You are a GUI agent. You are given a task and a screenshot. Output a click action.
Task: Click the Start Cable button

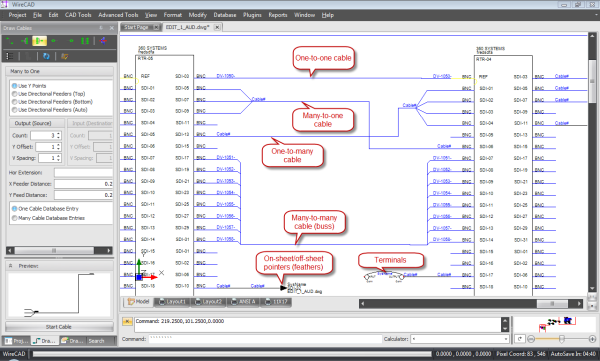[x=59, y=327]
